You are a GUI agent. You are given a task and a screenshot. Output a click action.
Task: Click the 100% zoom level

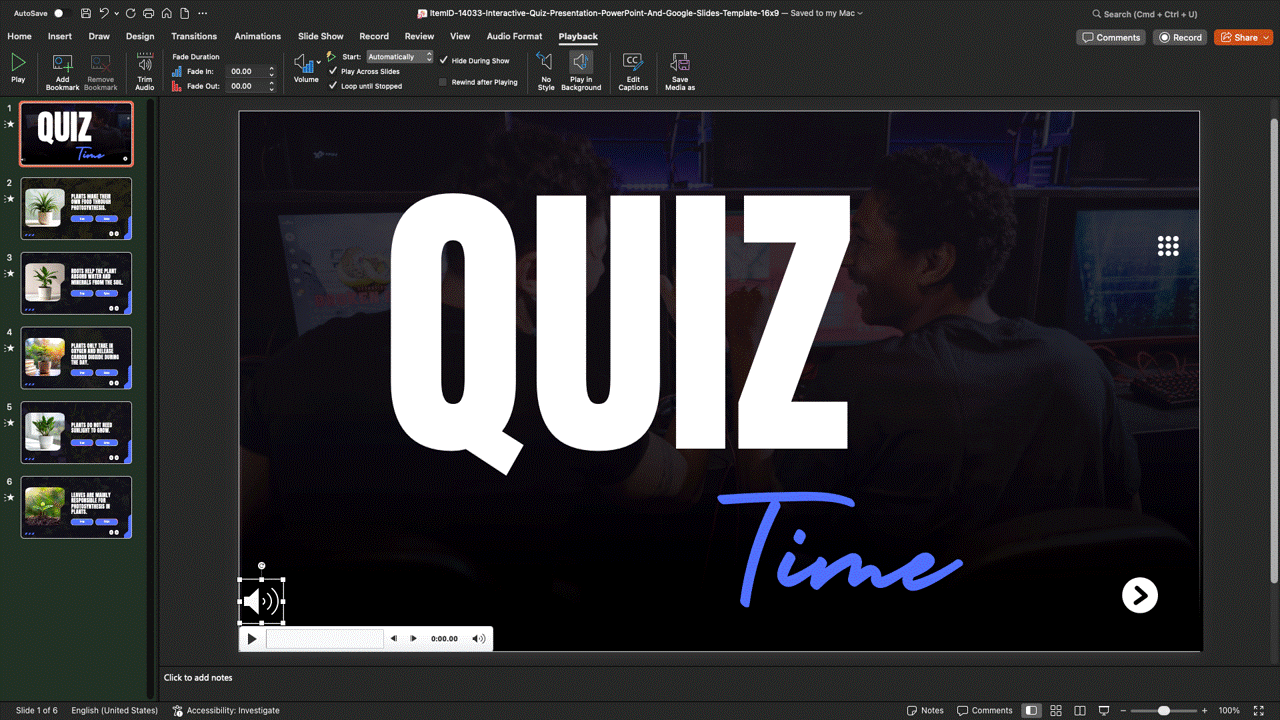pyautogui.click(x=1229, y=711)
